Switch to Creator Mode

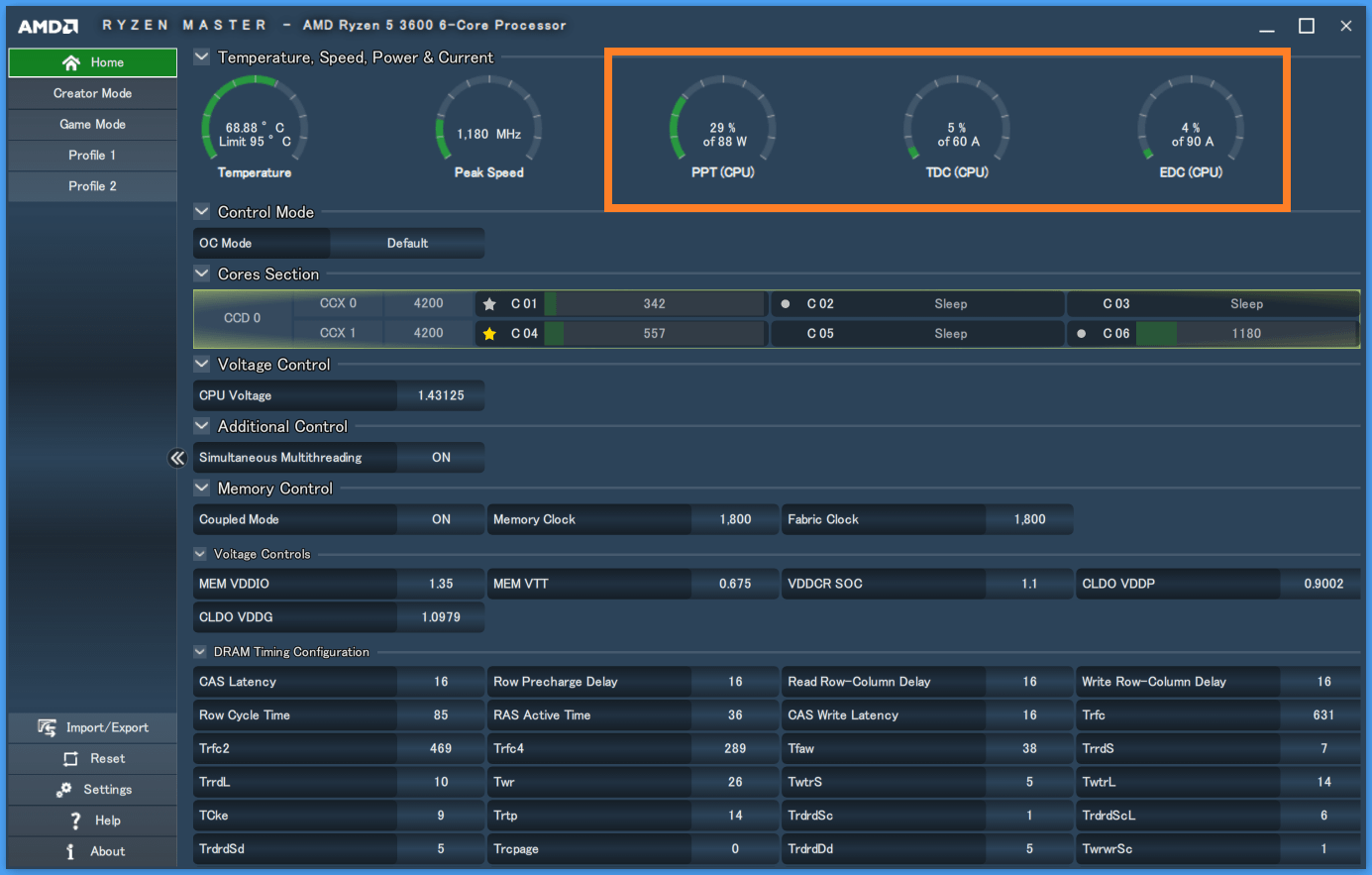pos(92,93)
